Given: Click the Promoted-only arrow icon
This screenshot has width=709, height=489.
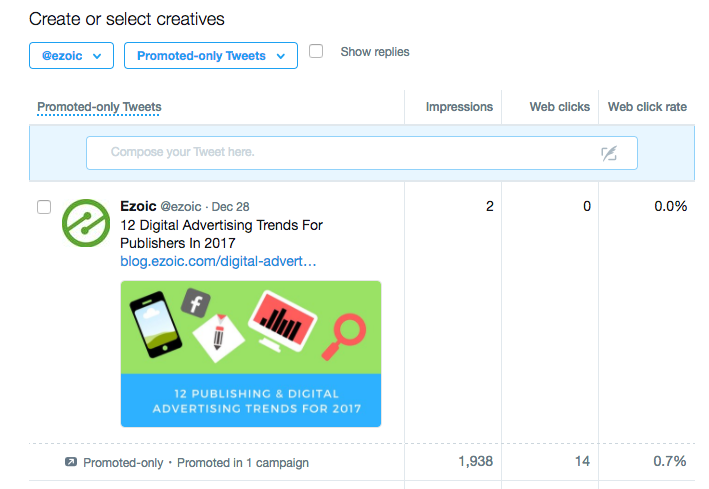Looking at the screenshot, I should (x=70, y=462).
